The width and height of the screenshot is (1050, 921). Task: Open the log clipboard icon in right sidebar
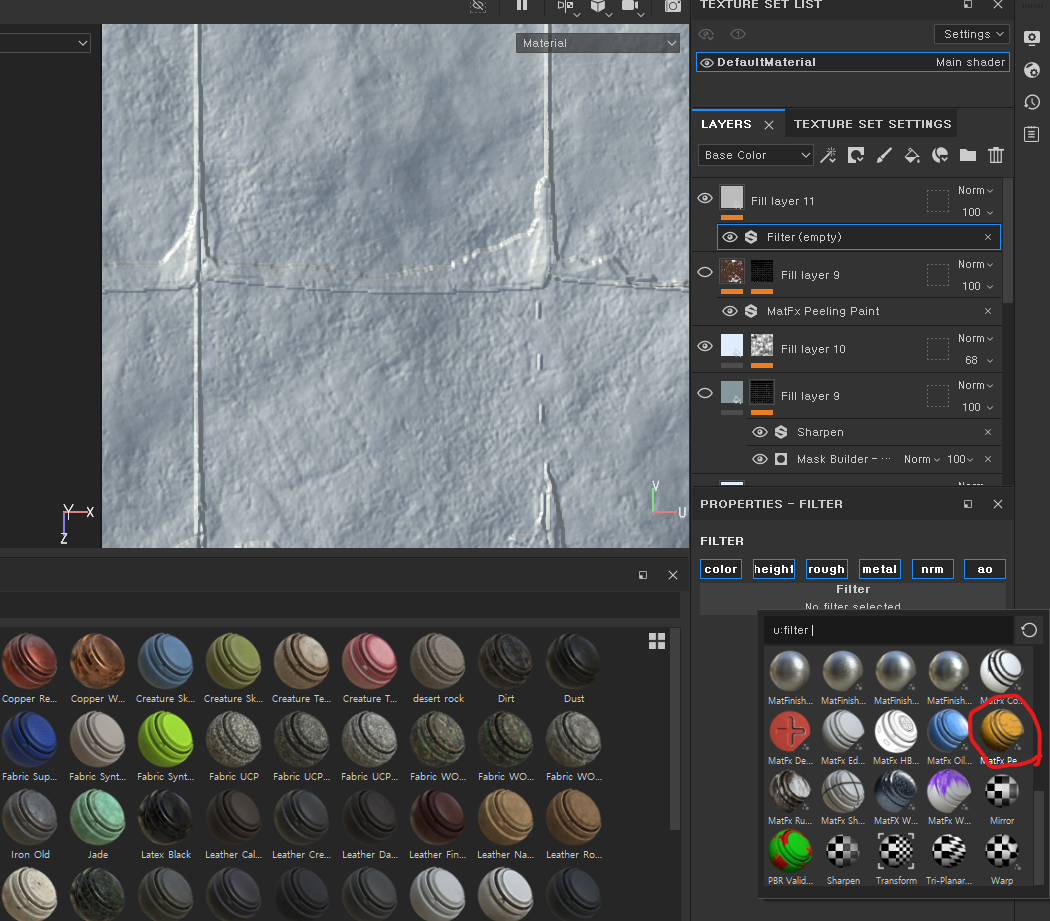coord(1032,134)
